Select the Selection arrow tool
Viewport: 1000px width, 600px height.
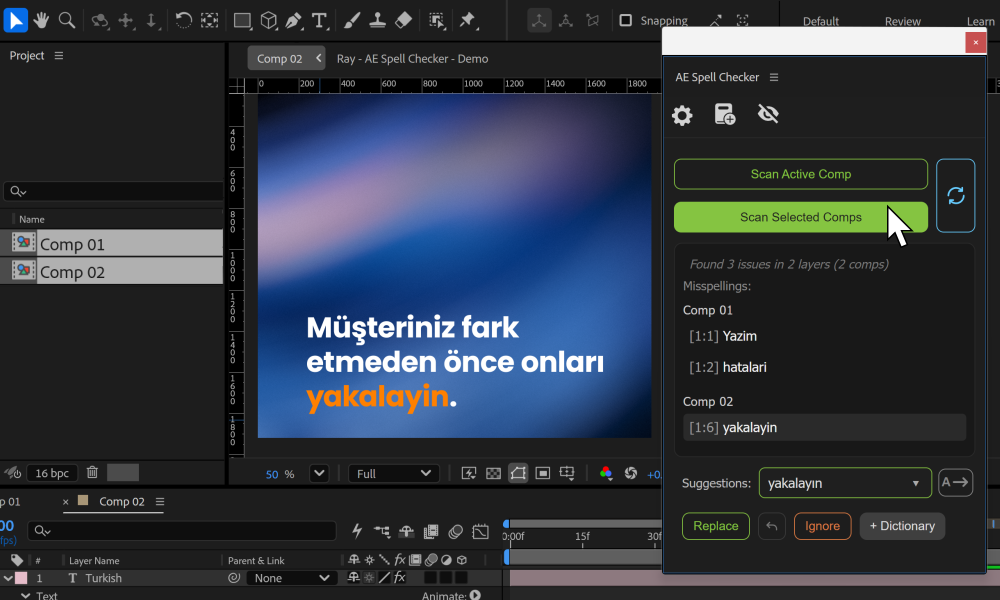point(15,20)
